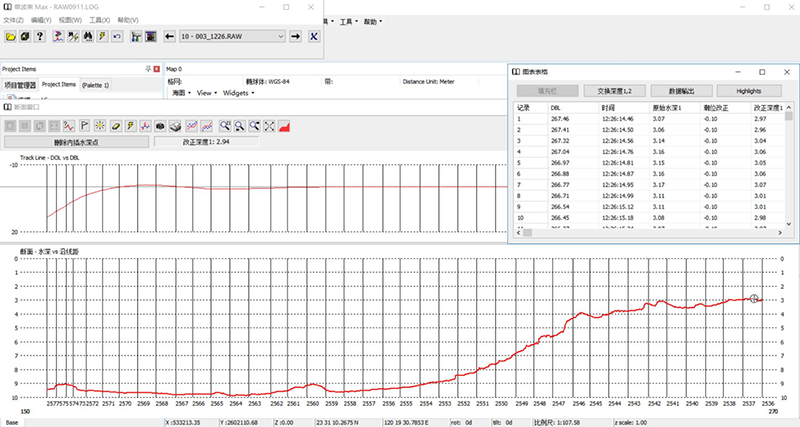Click the circled marker on depth profile
This screenshot has height=427, width=800.
point(756,298)
